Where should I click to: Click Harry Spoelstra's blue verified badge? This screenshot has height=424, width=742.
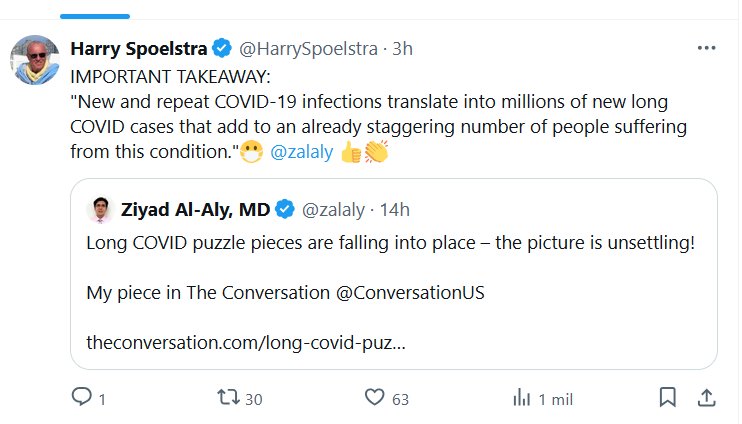coord(221,48)
